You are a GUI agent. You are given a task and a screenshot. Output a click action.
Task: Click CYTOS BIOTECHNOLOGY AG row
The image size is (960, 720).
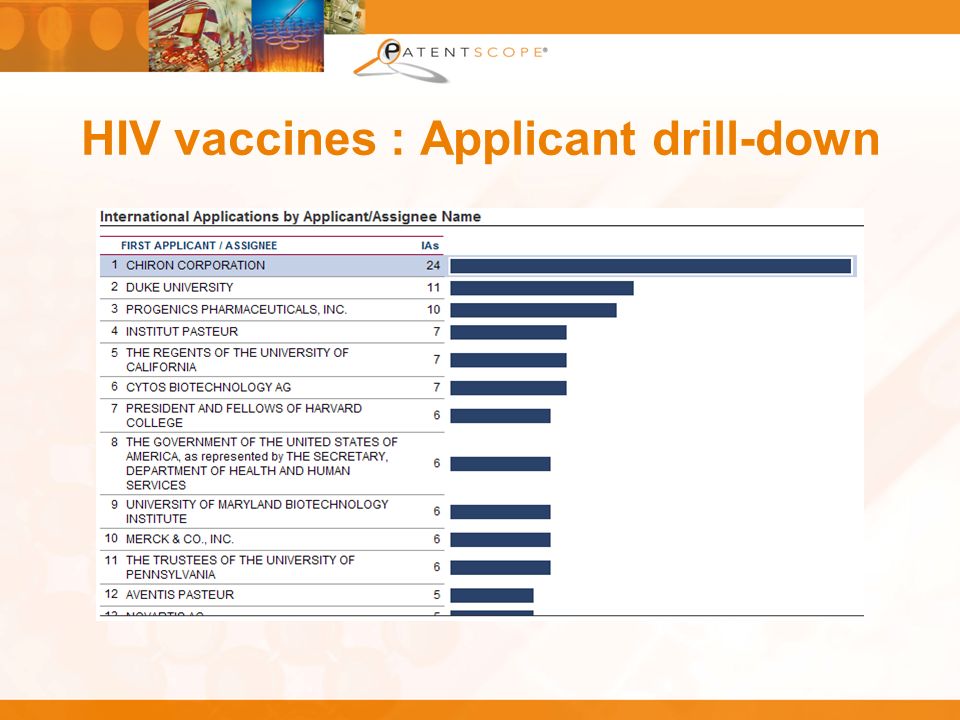tap(272, 388)
